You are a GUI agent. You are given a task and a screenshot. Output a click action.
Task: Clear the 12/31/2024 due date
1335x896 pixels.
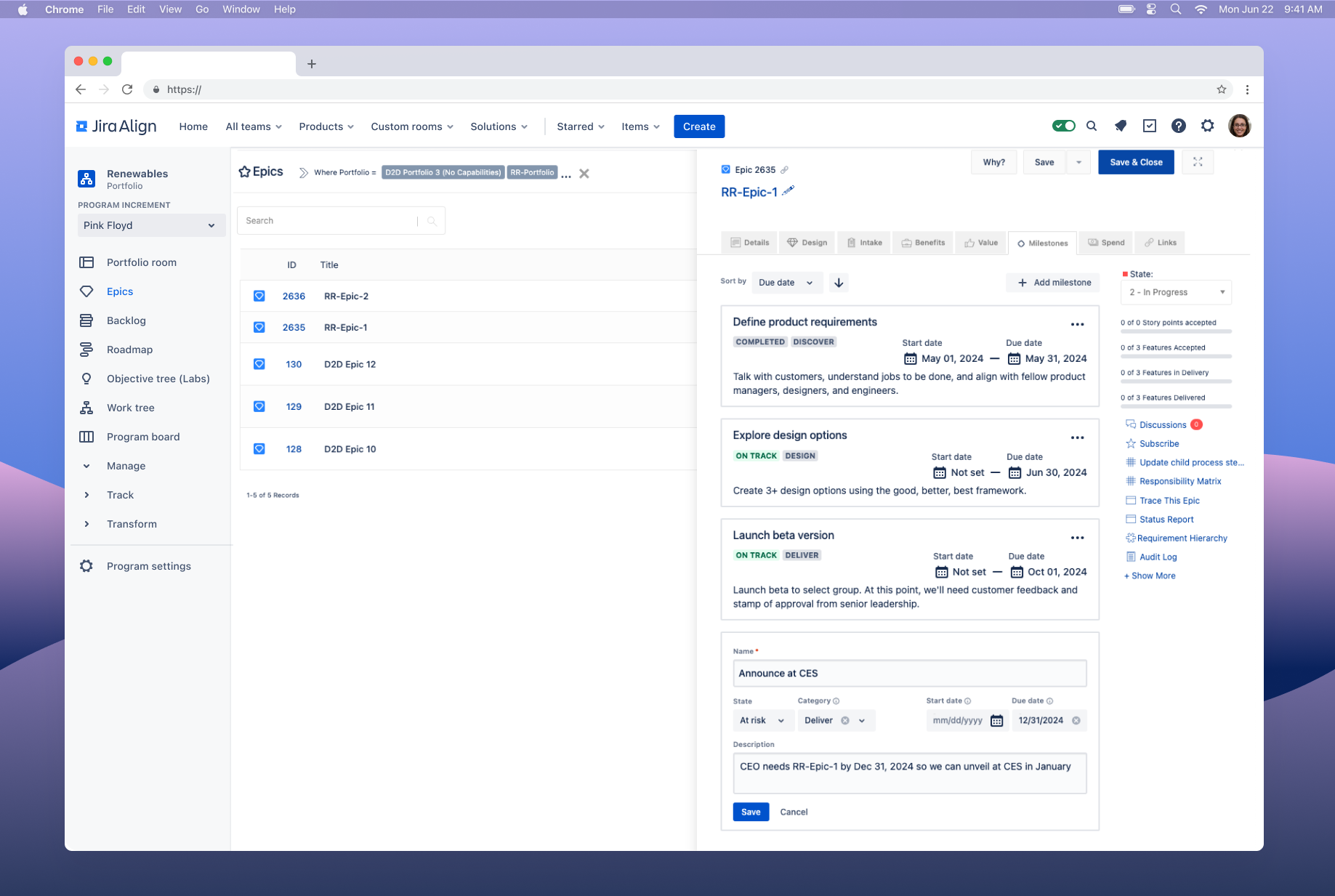(1076, 721)
